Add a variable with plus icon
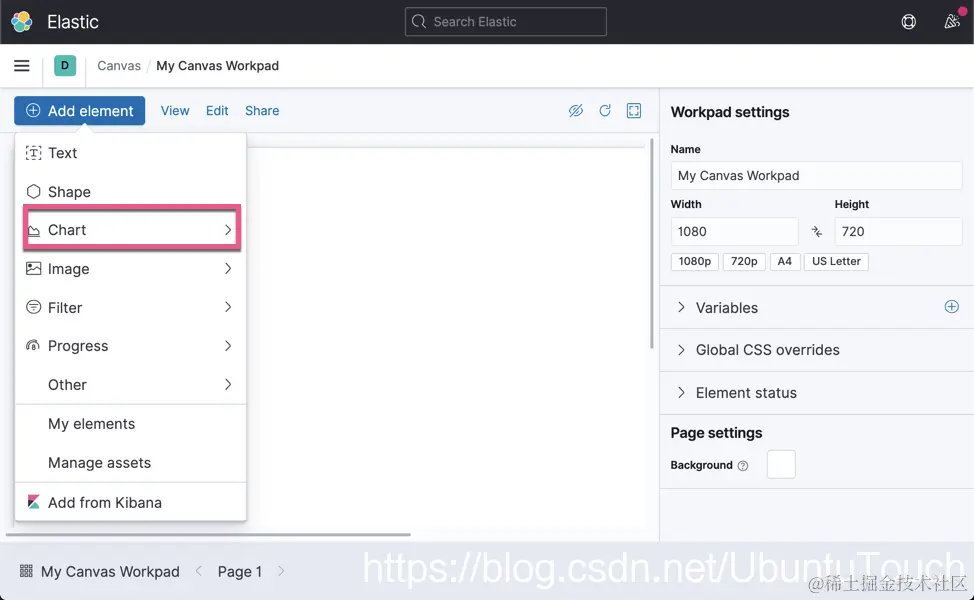The width and height of the screenshot is (974, 600). pyautogui.click(x=952, y=307)
